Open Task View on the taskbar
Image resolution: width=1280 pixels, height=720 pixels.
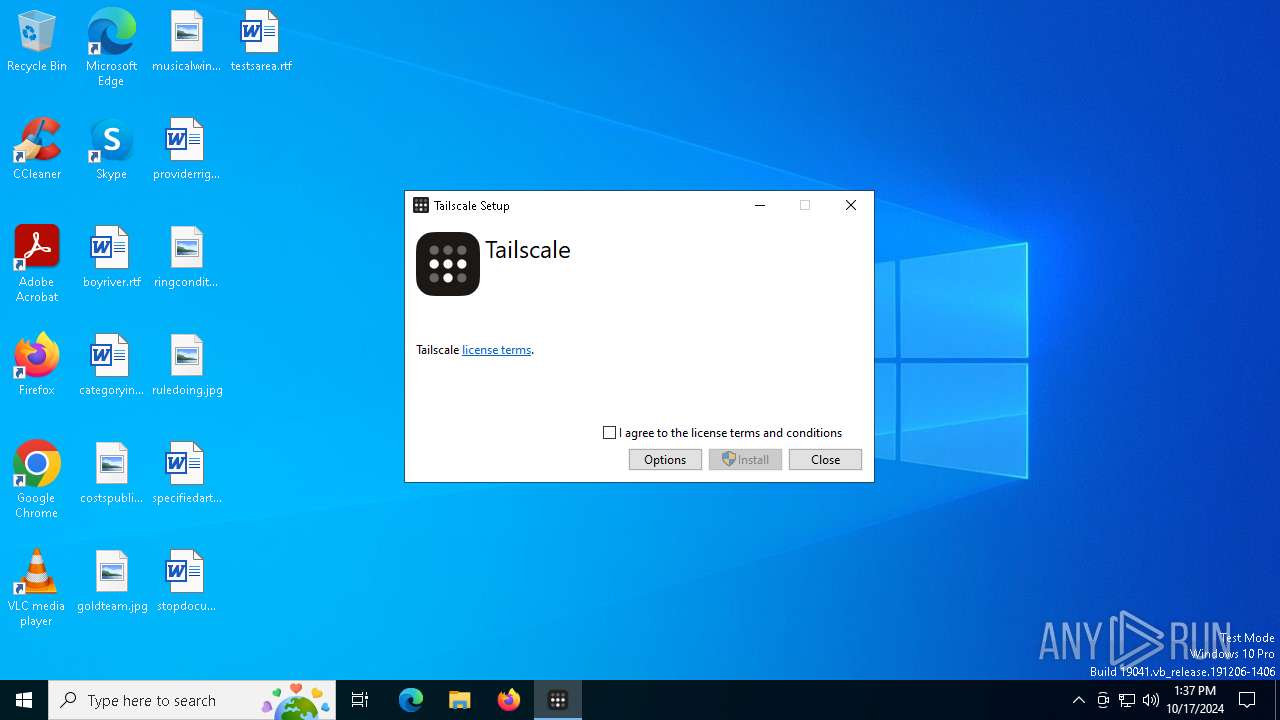(x=360, y=700)
